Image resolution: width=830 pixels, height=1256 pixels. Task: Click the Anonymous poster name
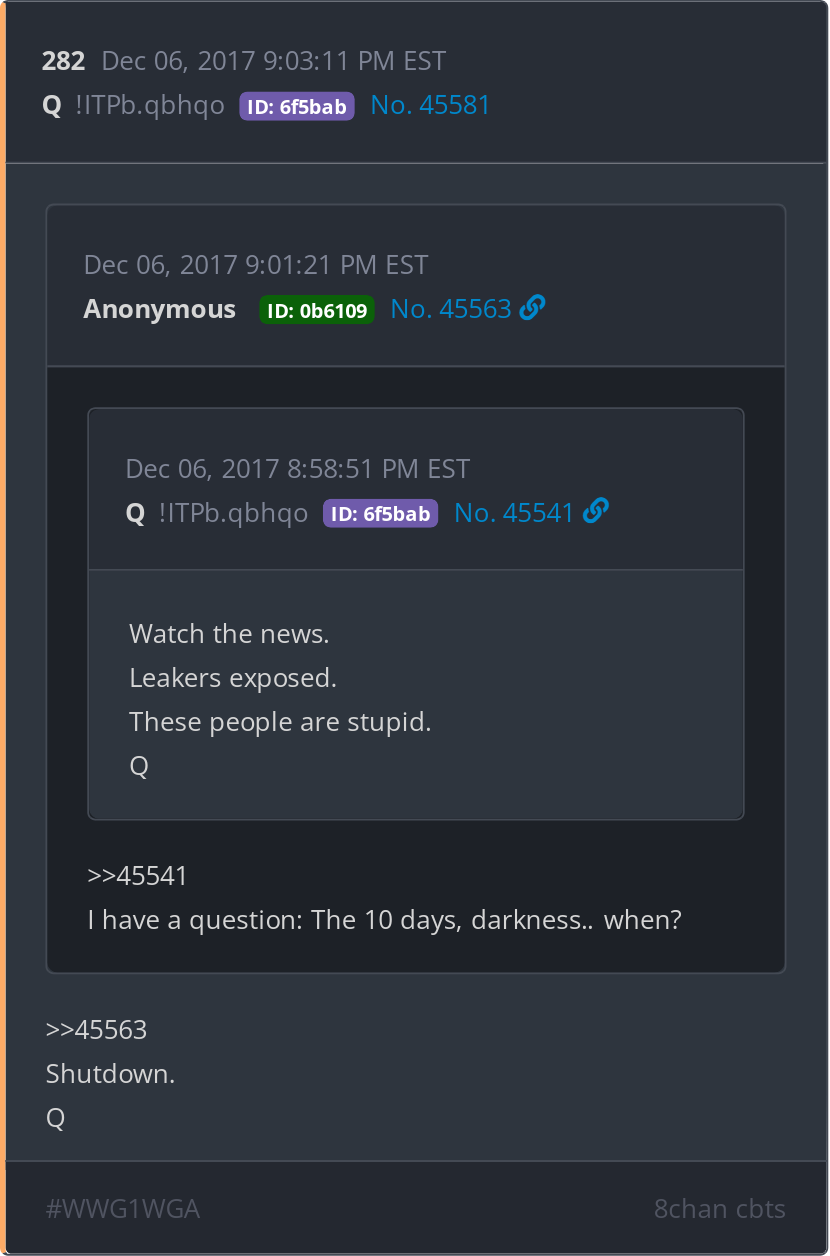160,309
